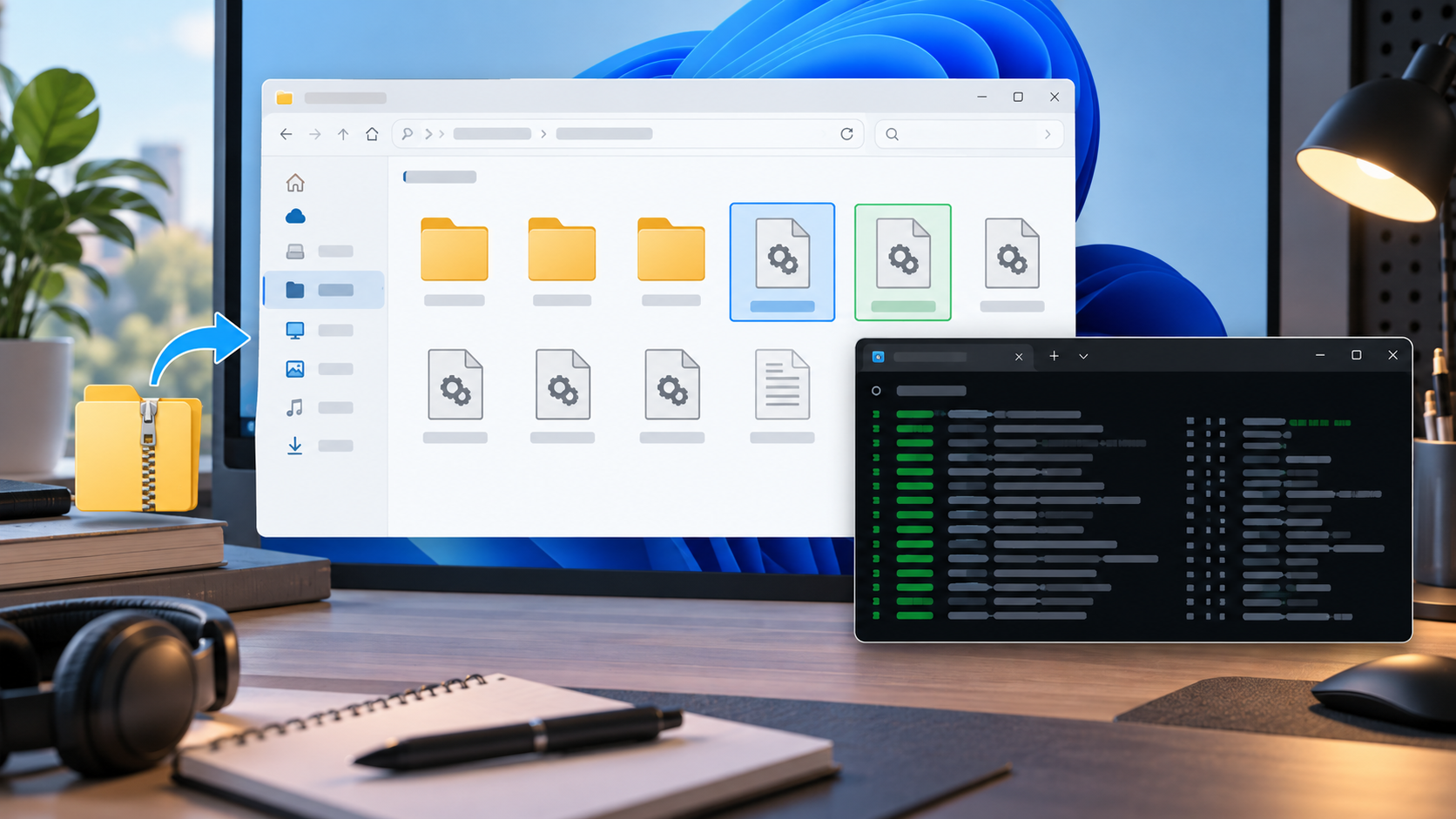
Task: Refresh the current folder view
Action: [846, 134]
